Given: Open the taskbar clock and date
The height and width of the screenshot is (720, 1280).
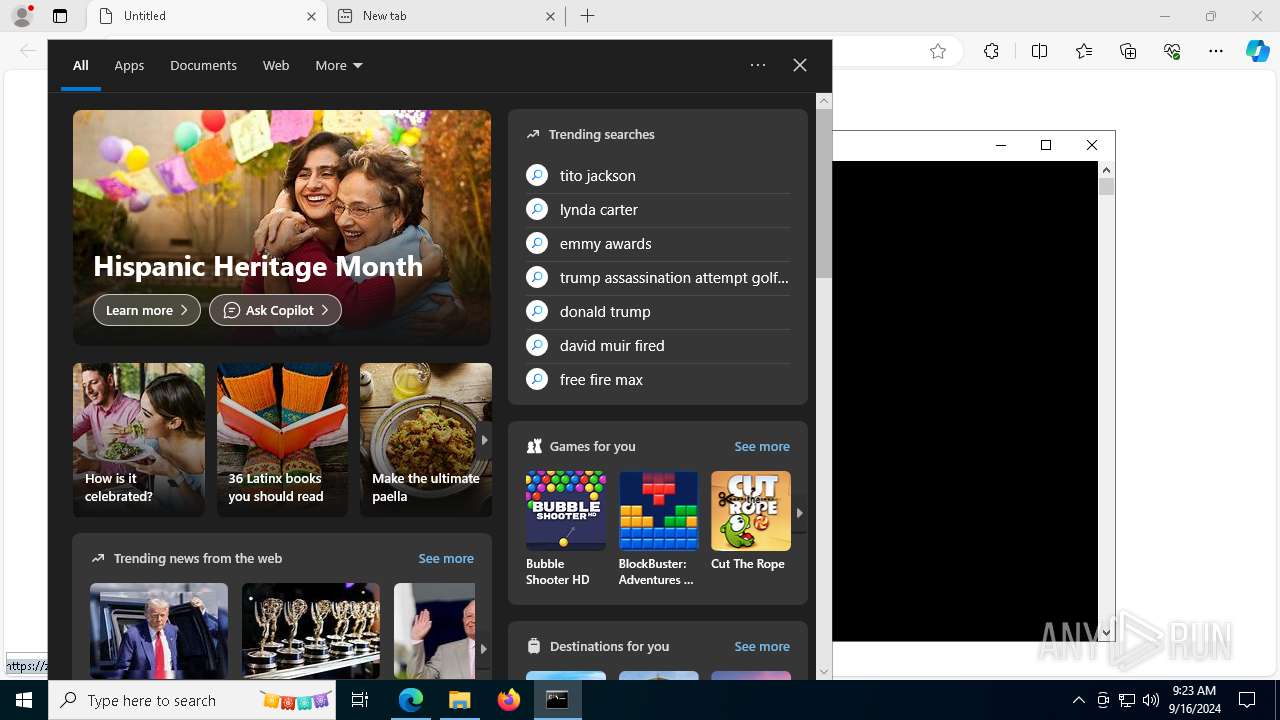Looking at the screenshot, I should point(1194,700).
